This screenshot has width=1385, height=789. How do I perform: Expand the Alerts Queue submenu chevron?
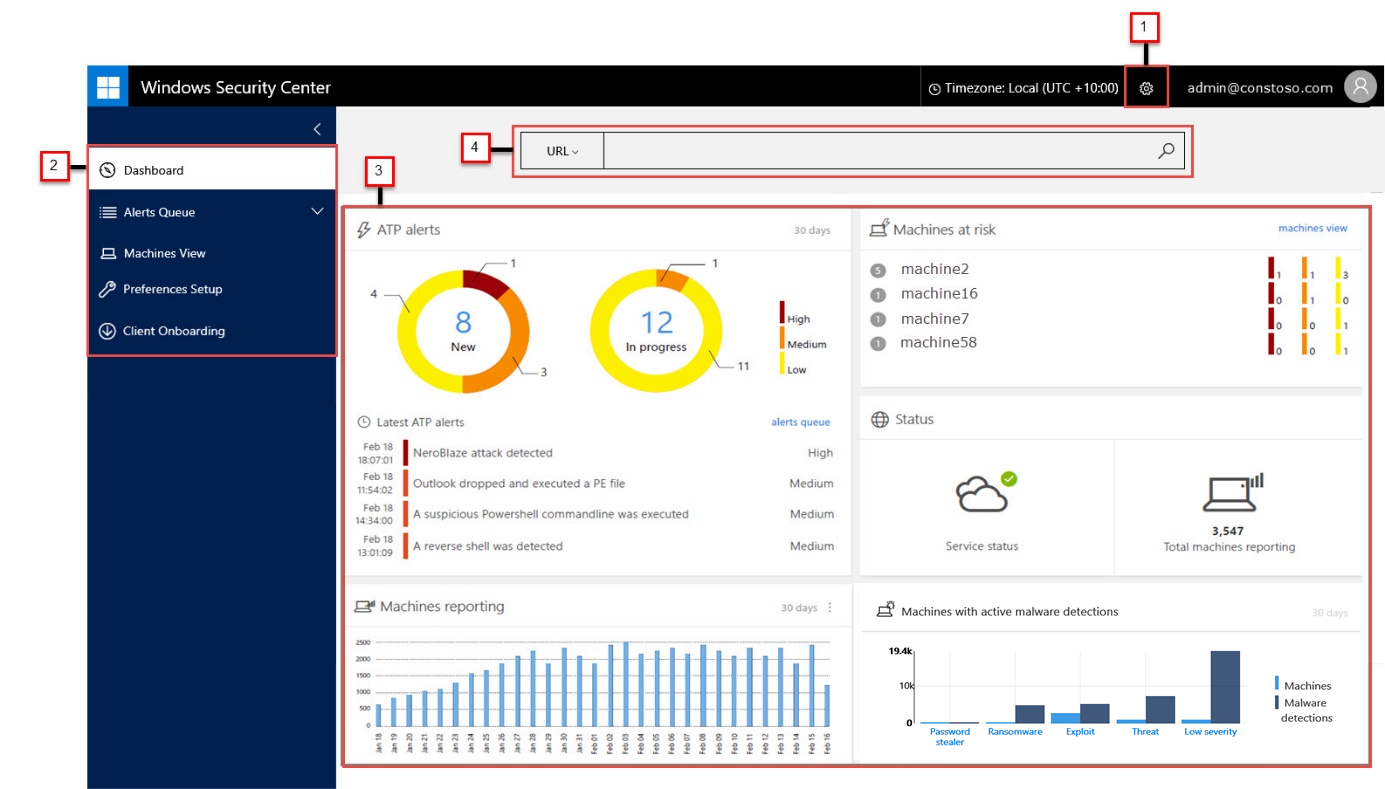pyautogui.click(x=317, y=212)
